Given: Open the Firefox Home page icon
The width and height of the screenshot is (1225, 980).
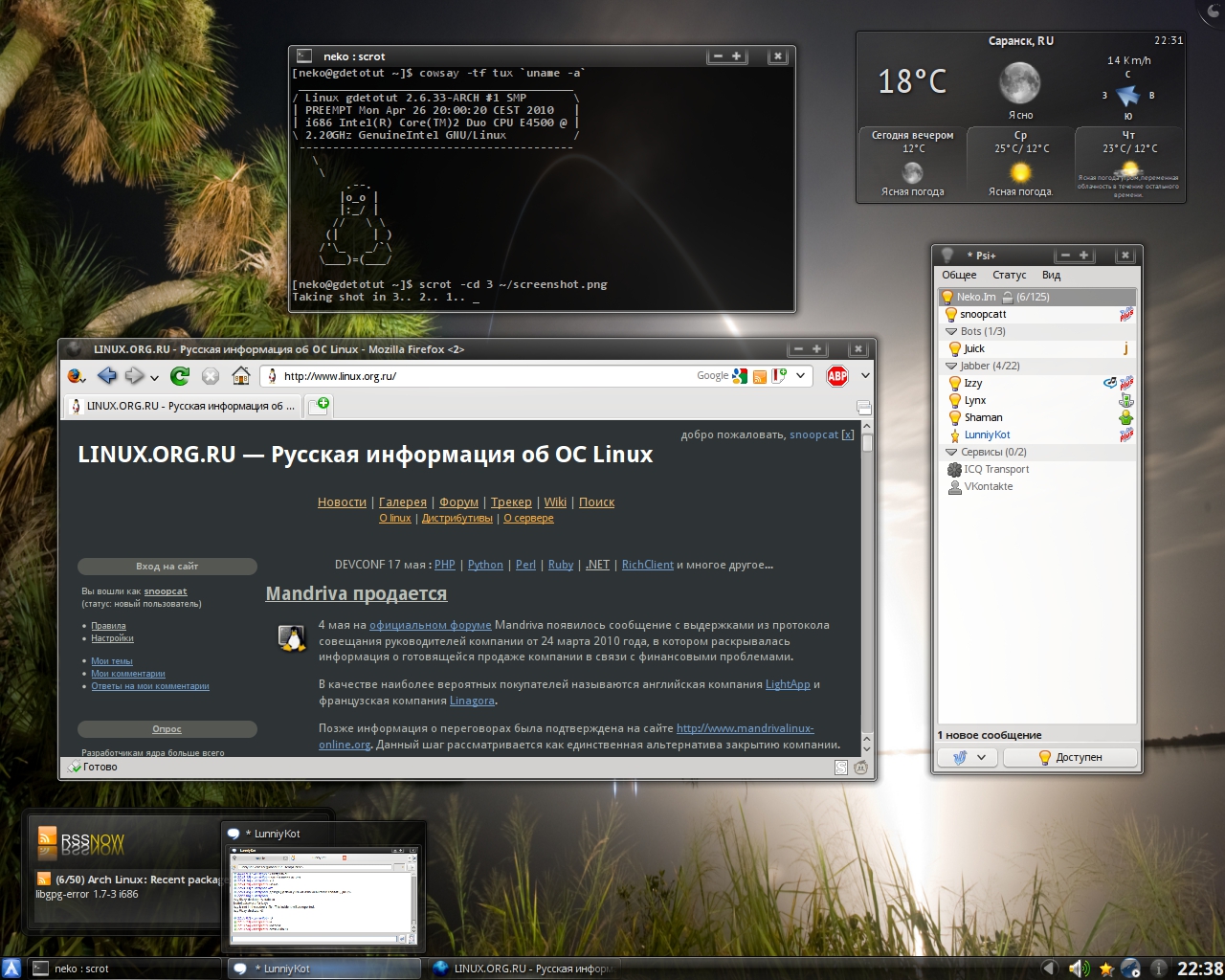Looking at the screenshot, I should coord(241,376).
